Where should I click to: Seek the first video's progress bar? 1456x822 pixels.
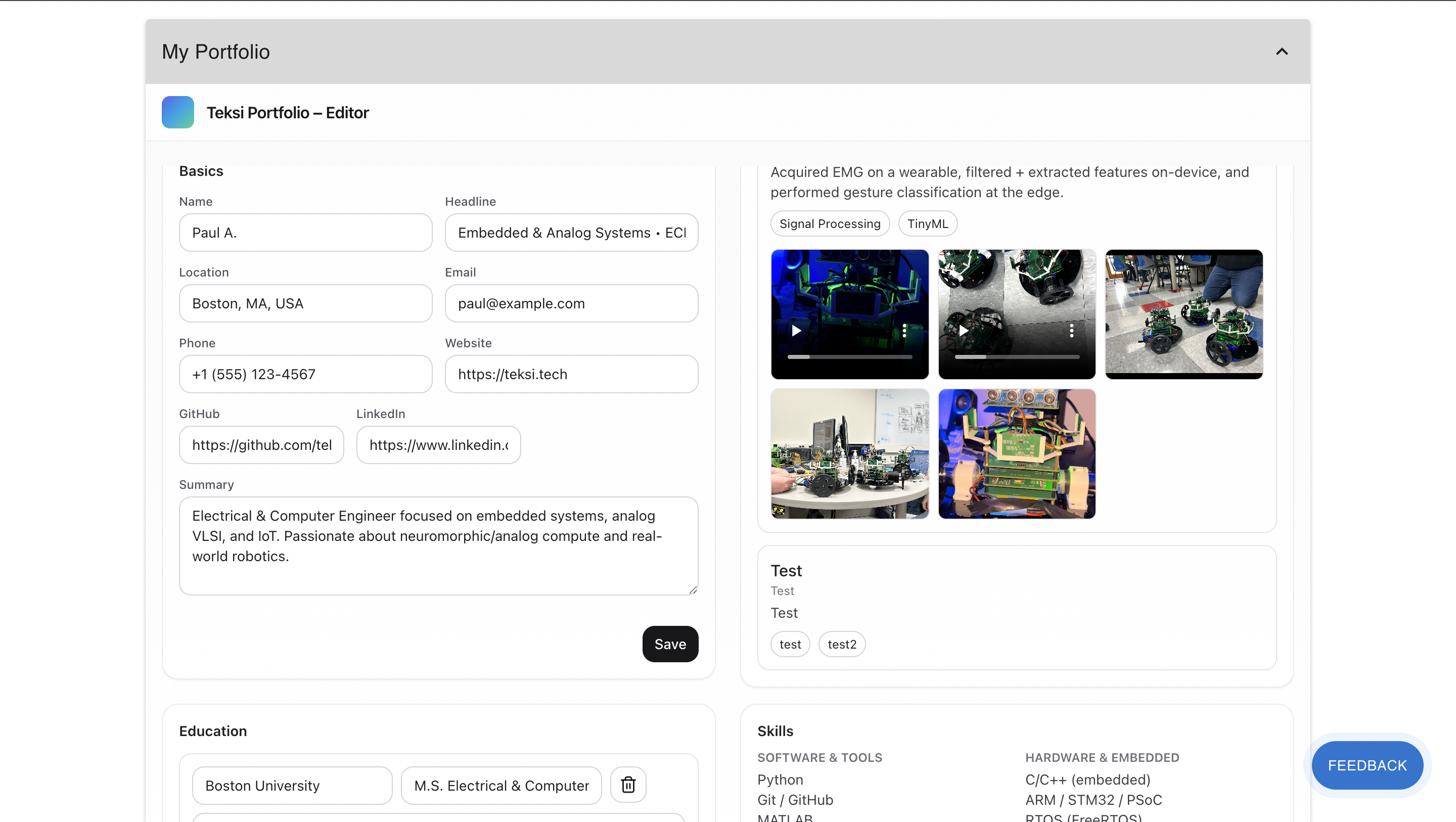[849, 357]
